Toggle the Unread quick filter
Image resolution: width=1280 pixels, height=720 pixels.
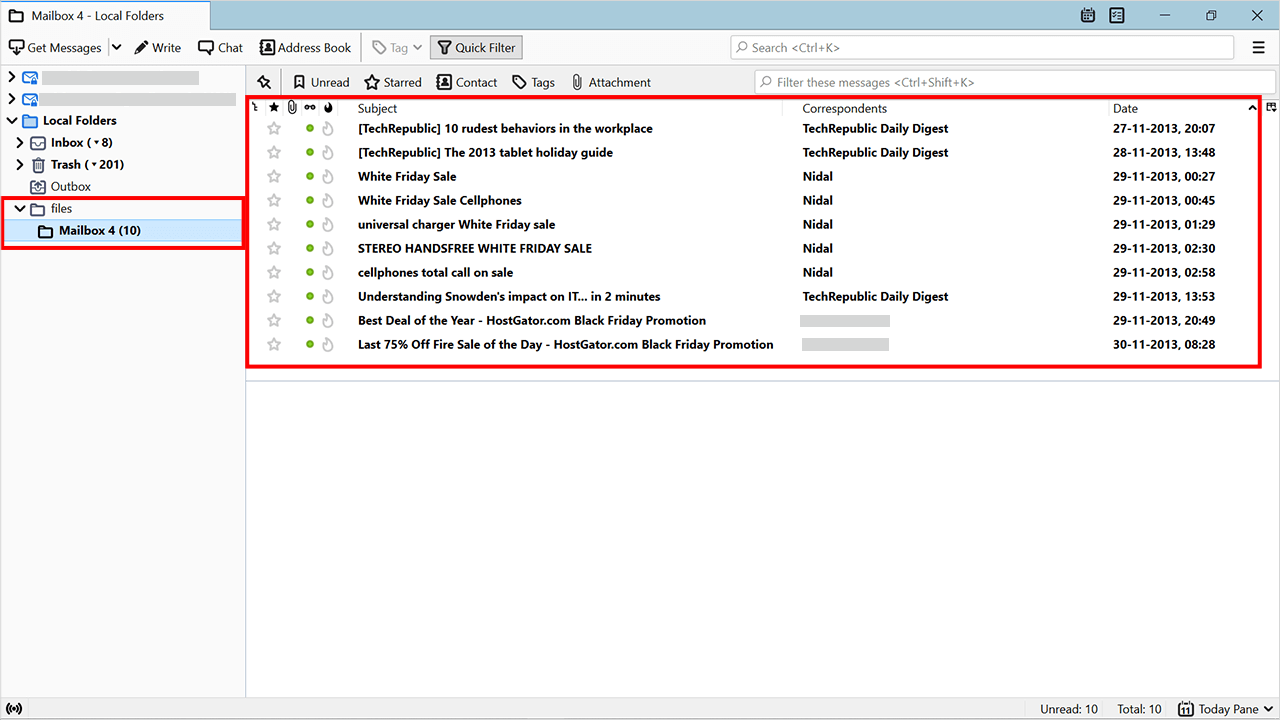click(x=321, y=82)
